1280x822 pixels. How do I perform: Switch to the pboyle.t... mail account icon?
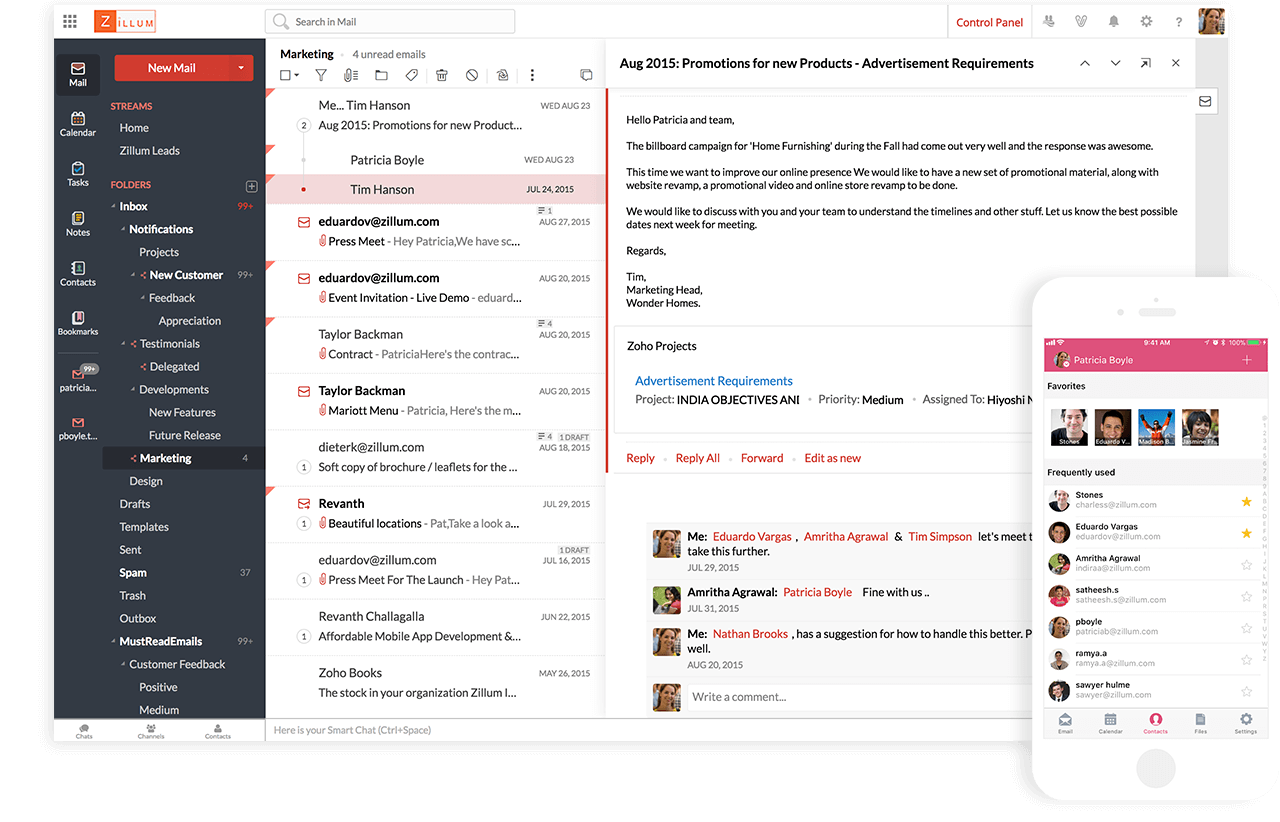[78, 428]
